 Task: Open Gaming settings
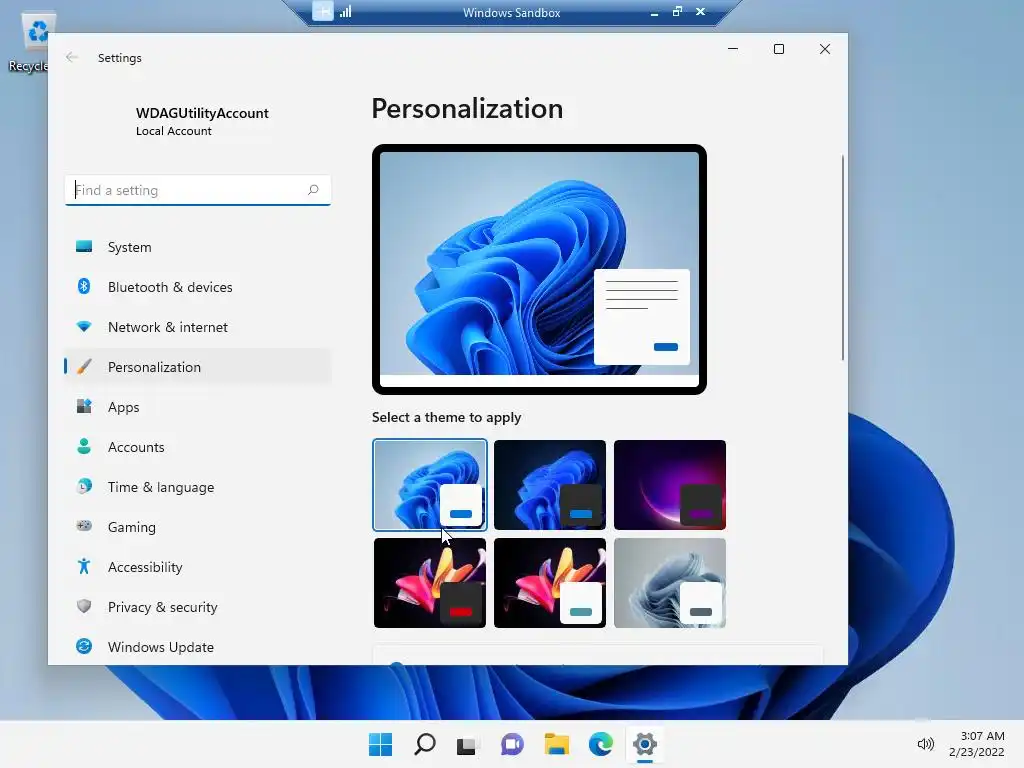click(x=197, y=526)
